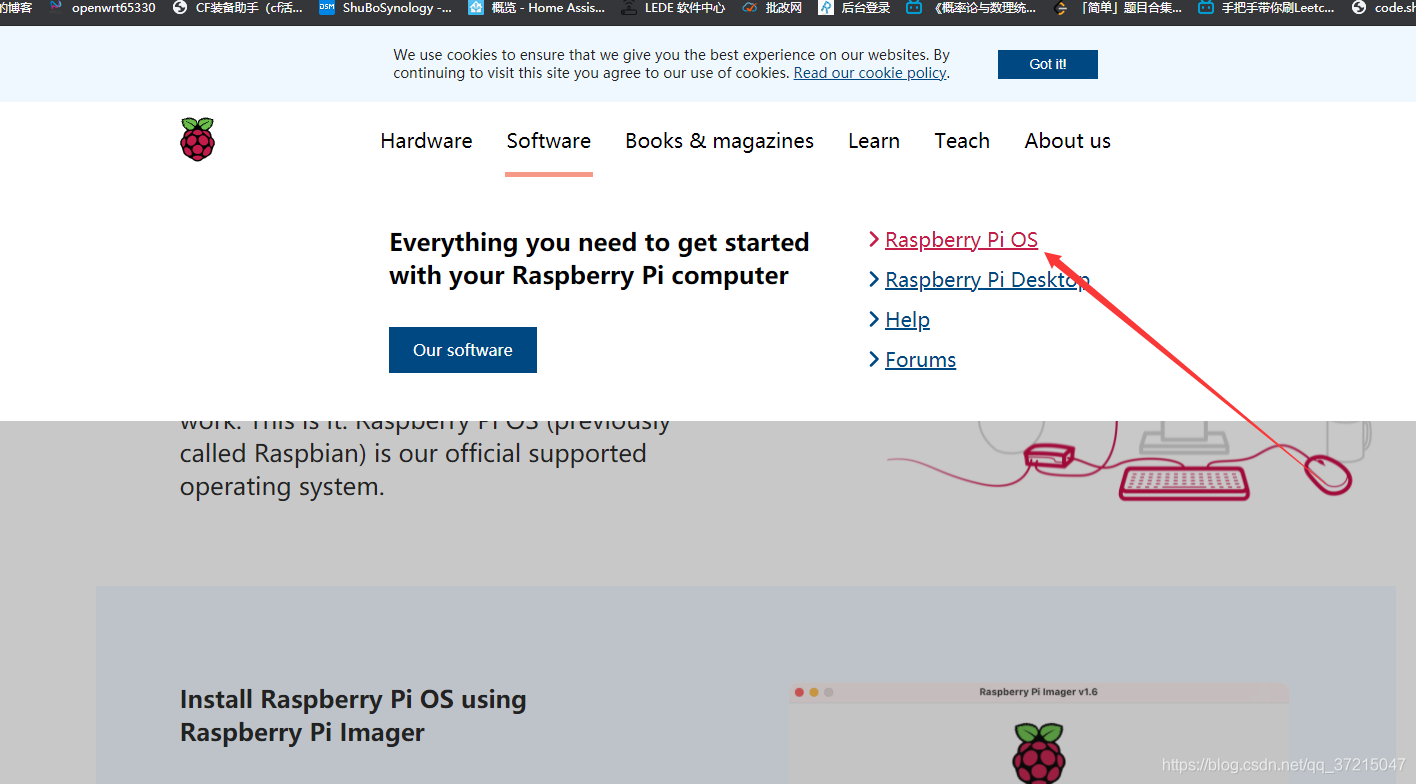Image resolution: width=1416 pixels, height=784 pixels.
Task: Open the About us menu
Action: pos(1067,141)
